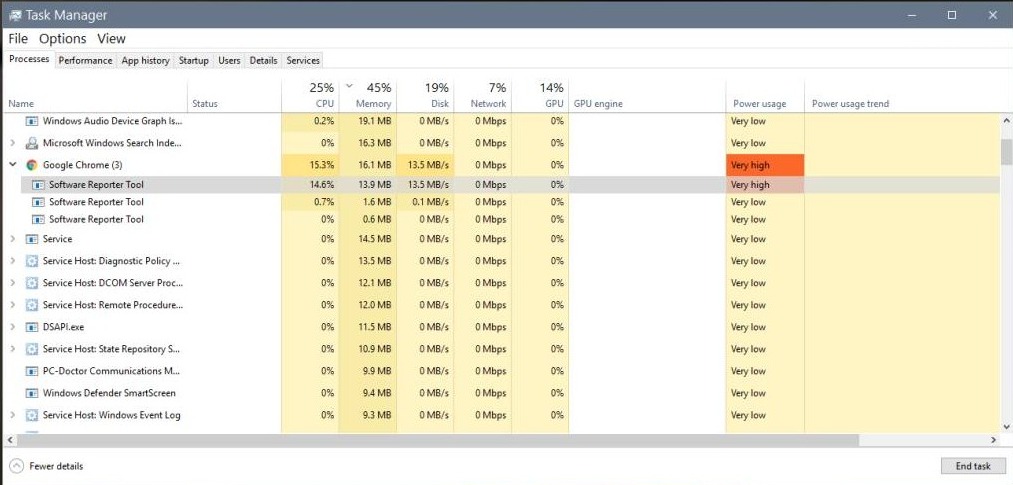Click the DSAPI.exe process icon
This screenshot has height=485, width=1013.
pos(32,327)
